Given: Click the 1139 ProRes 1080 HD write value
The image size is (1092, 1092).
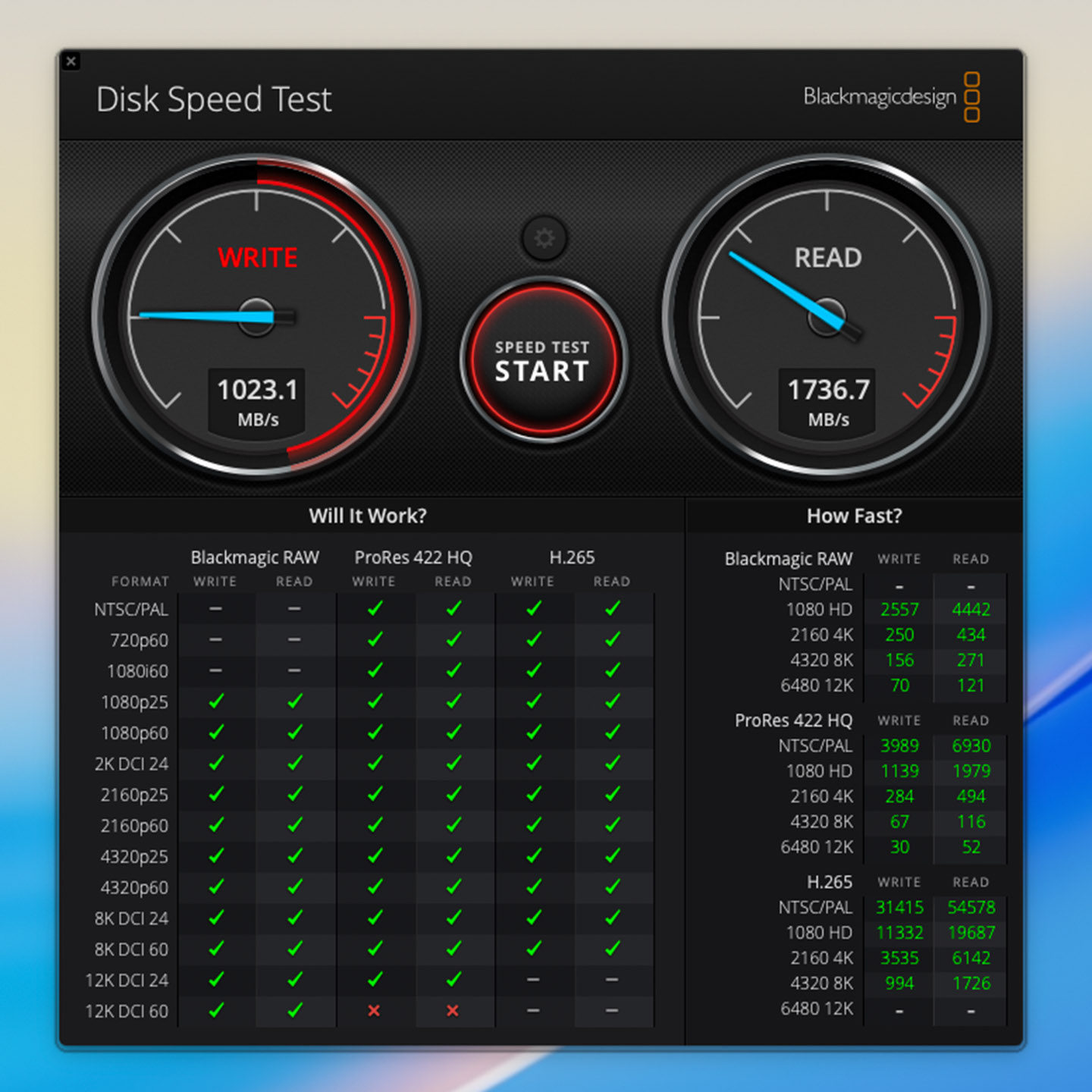Looking at the screenshot, I should point(899,771).
